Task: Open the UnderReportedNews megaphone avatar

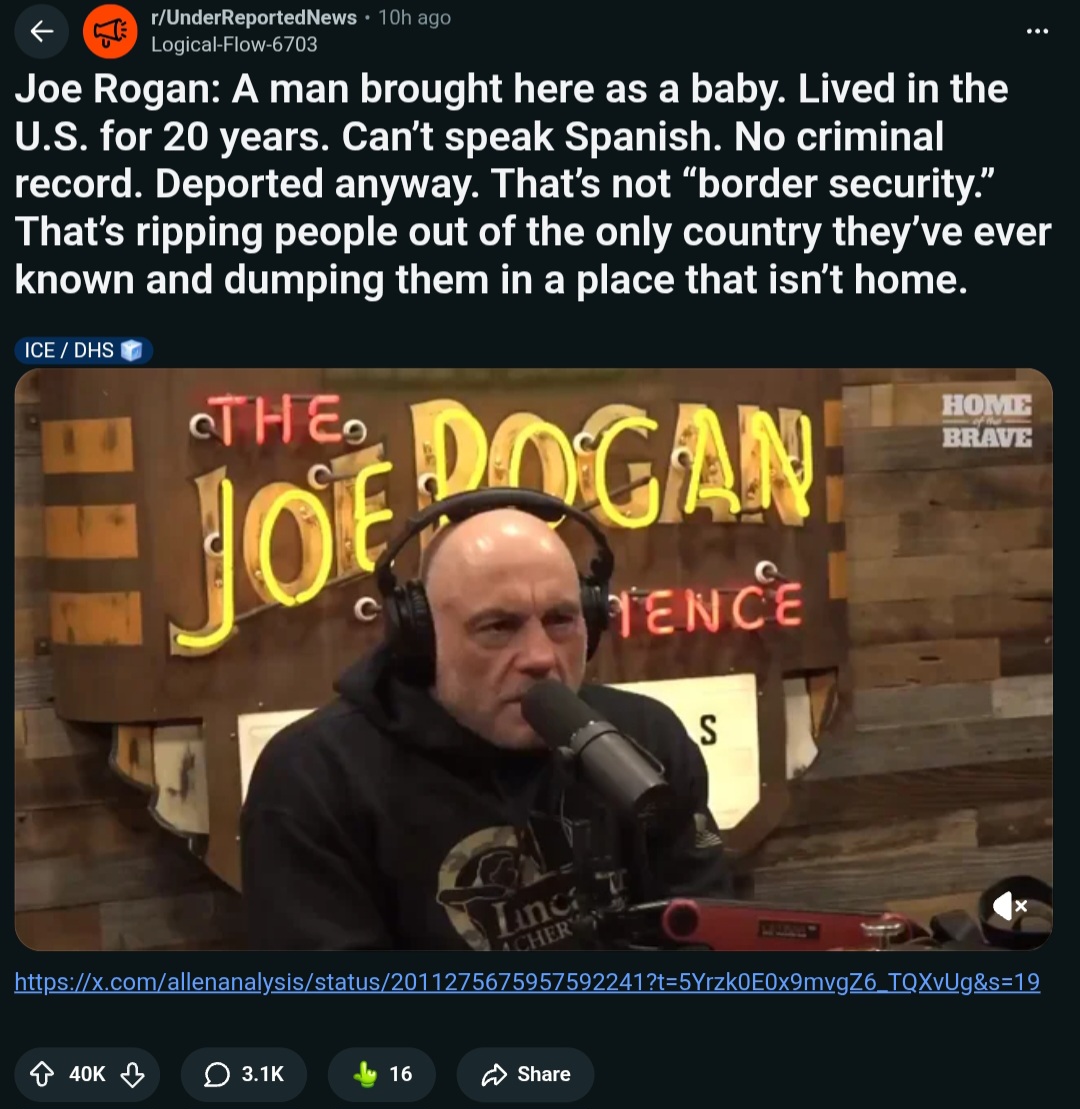Action: point(110,31)
